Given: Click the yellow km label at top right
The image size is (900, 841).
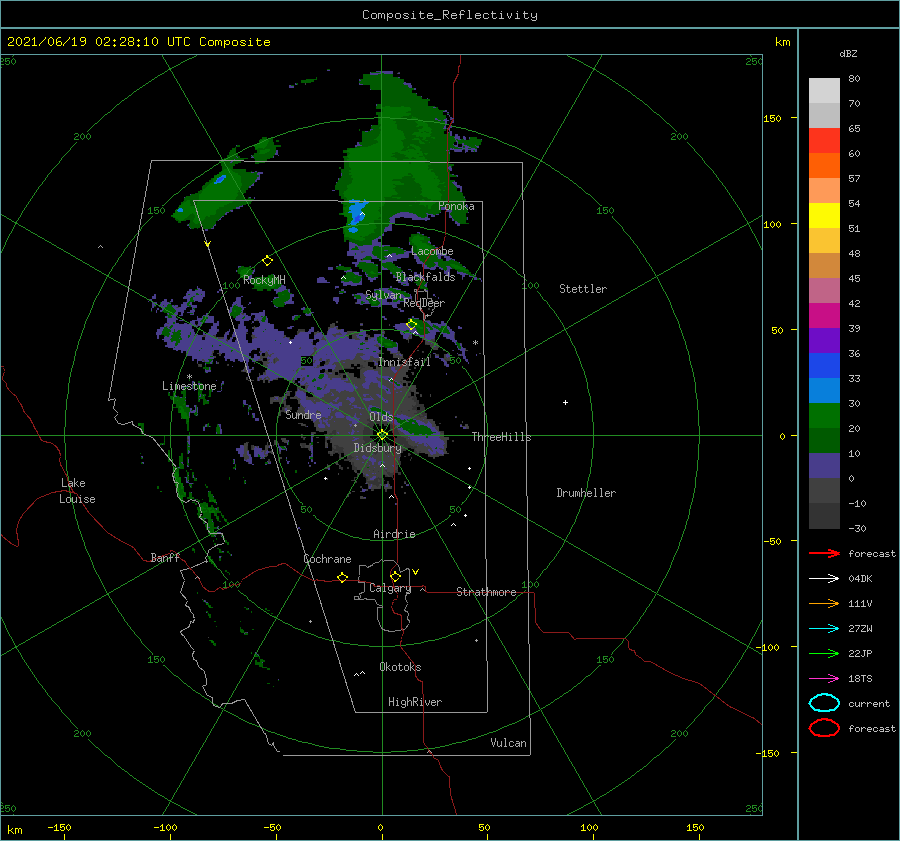Looking at the screenshot, I should click(782, 42).
